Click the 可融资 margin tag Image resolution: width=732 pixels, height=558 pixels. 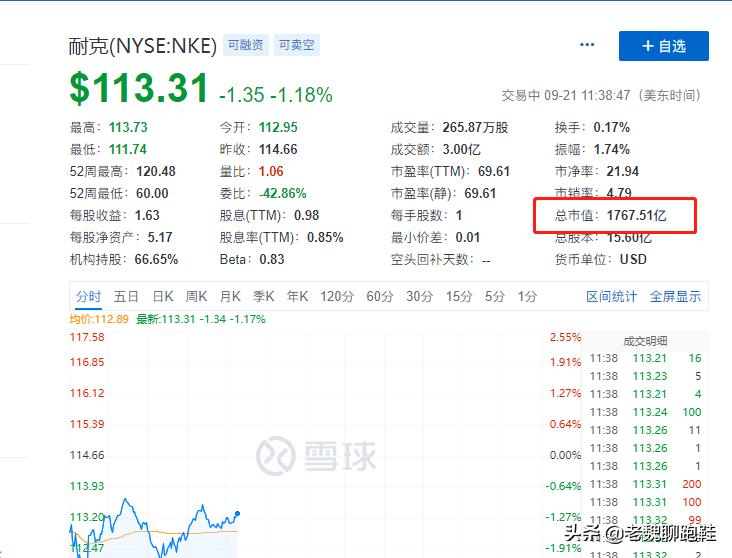246,45
